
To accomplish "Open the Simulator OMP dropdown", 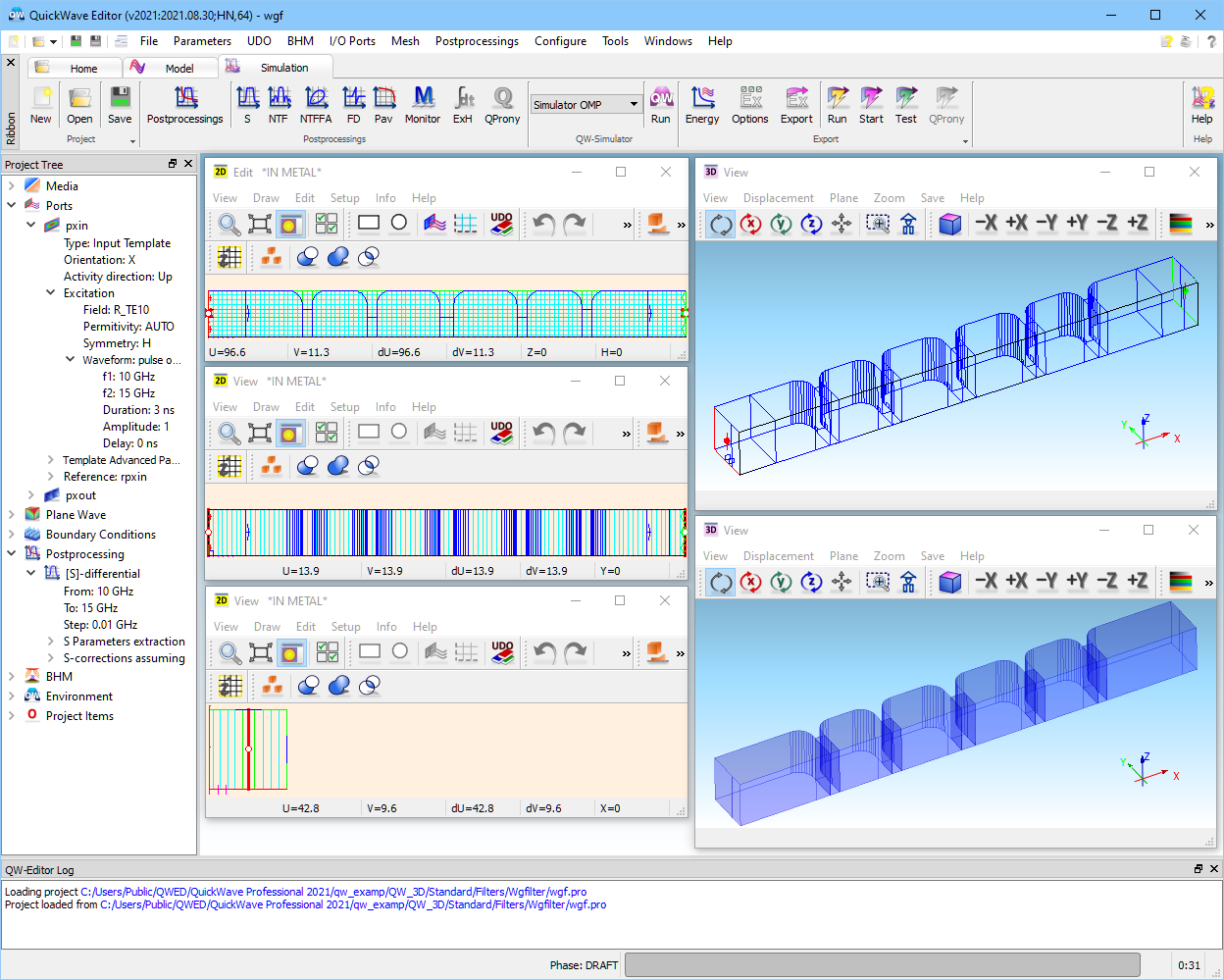I will tap(634, 104).
